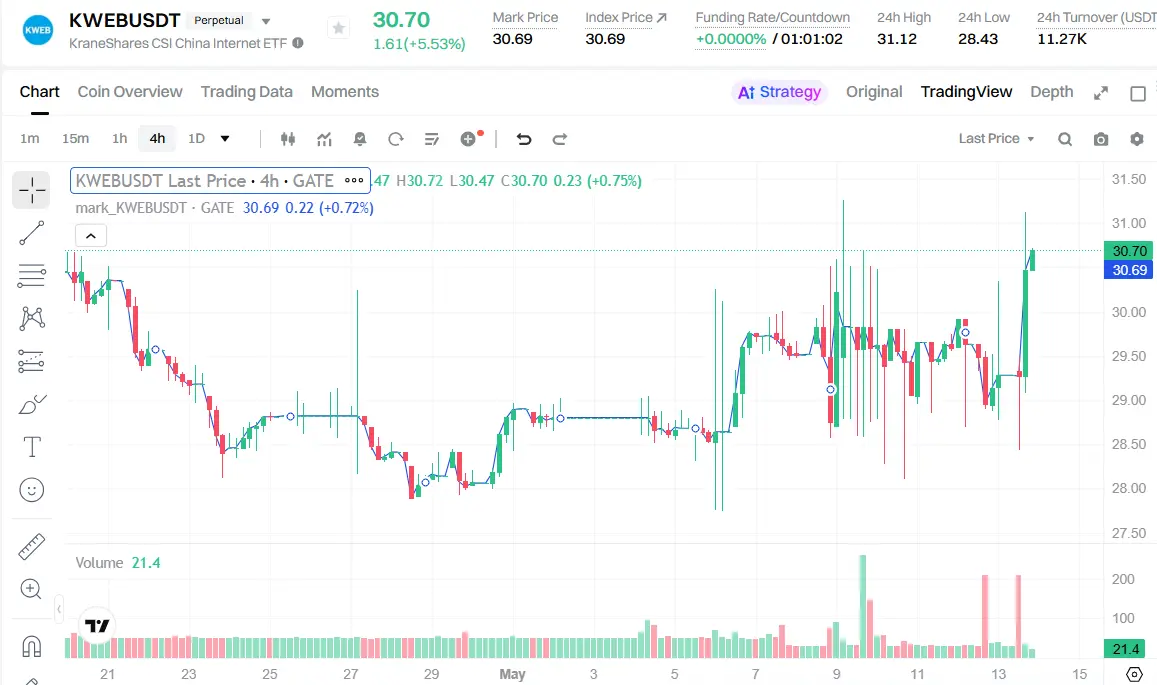Open the forecasting and measurement tool
This screenshot has width=1157, height=685.
32,361
